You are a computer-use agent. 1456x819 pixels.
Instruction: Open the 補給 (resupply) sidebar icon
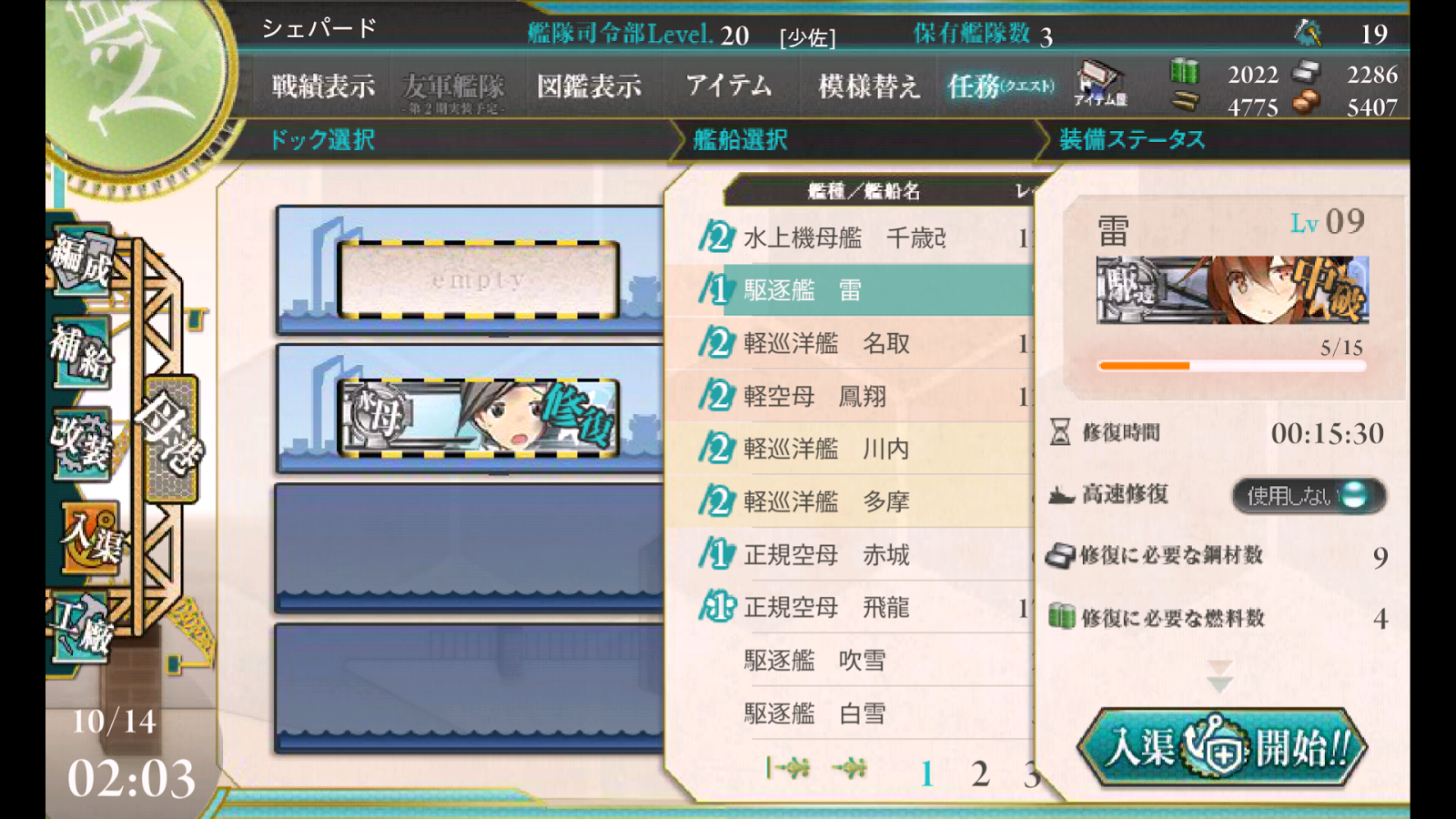coord(82,352)
